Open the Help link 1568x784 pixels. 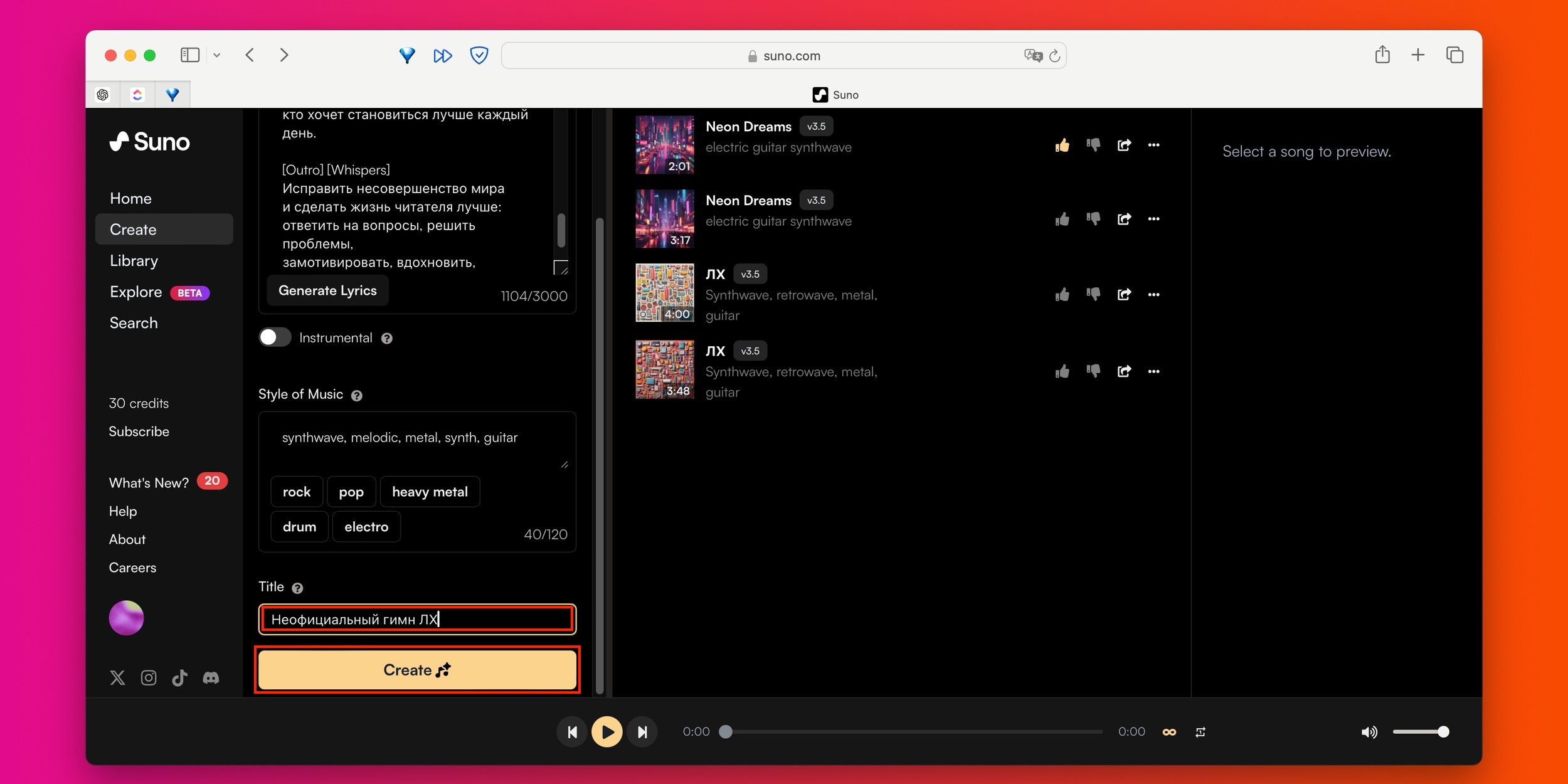123,511
